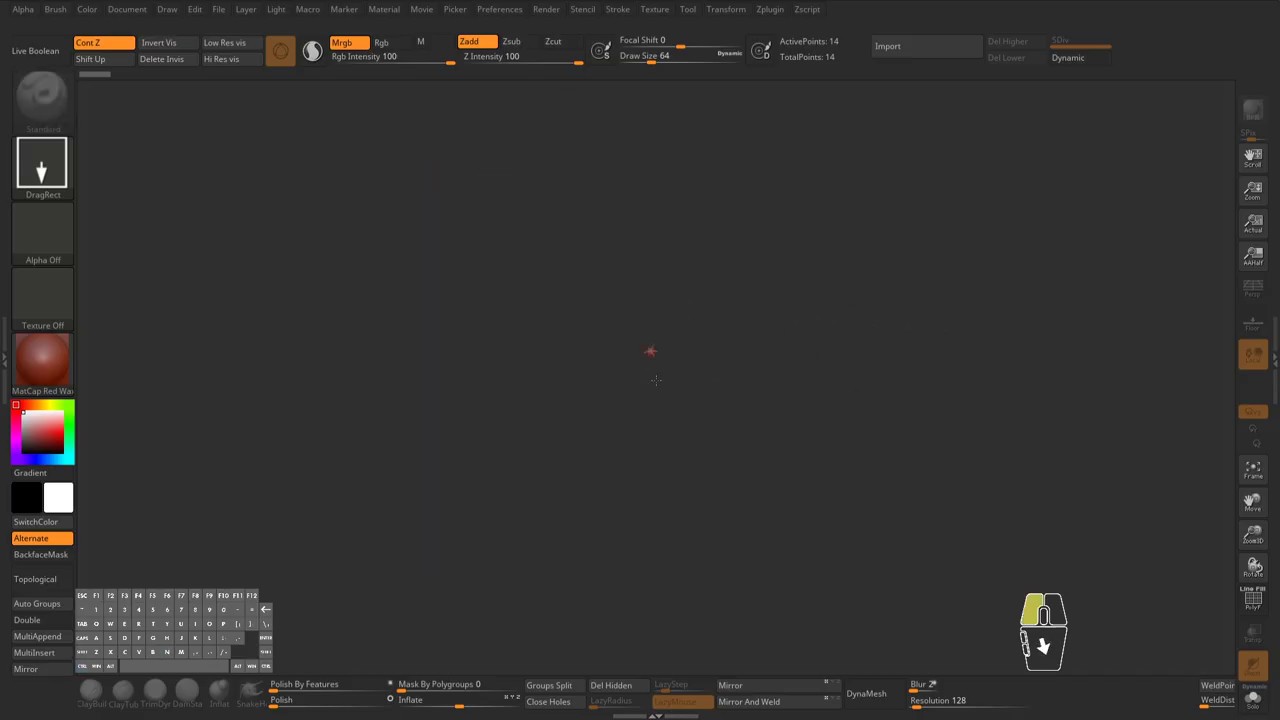Open the Stroke menu
The width and height of the screenshot is (1280, 720).
(618, 9)
